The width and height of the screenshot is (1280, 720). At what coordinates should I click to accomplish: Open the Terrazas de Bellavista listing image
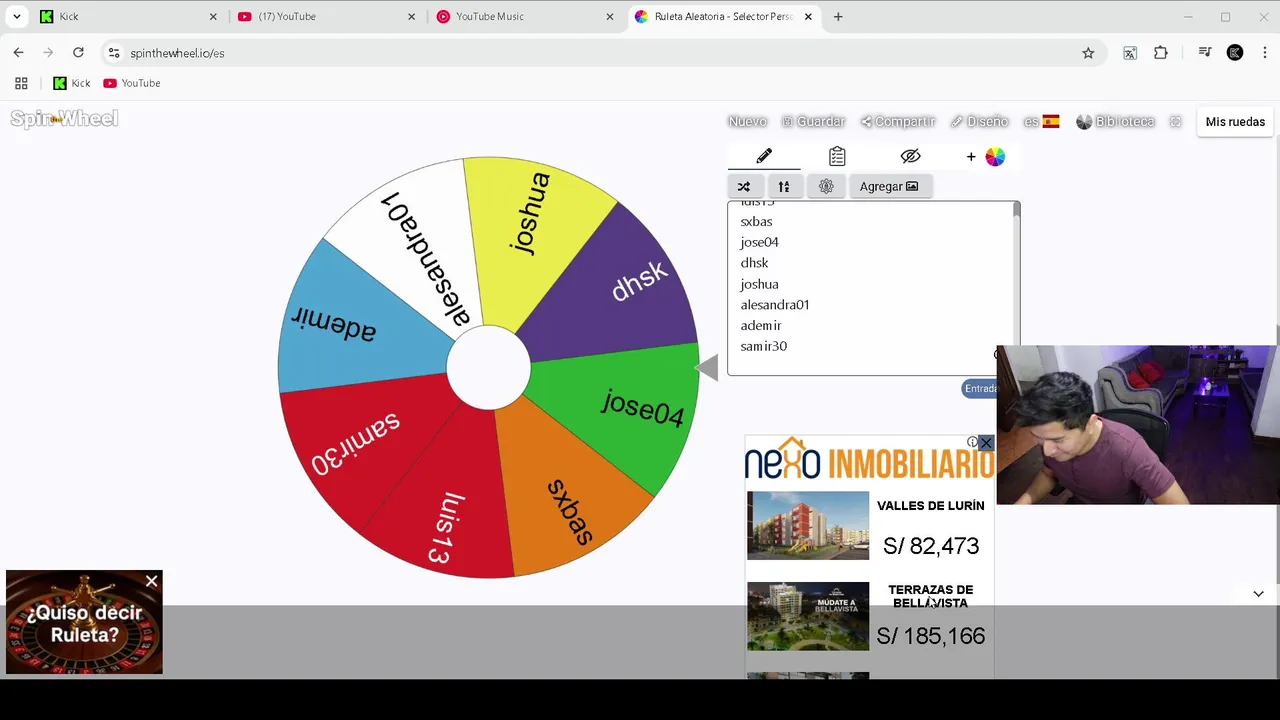point(808,616)
